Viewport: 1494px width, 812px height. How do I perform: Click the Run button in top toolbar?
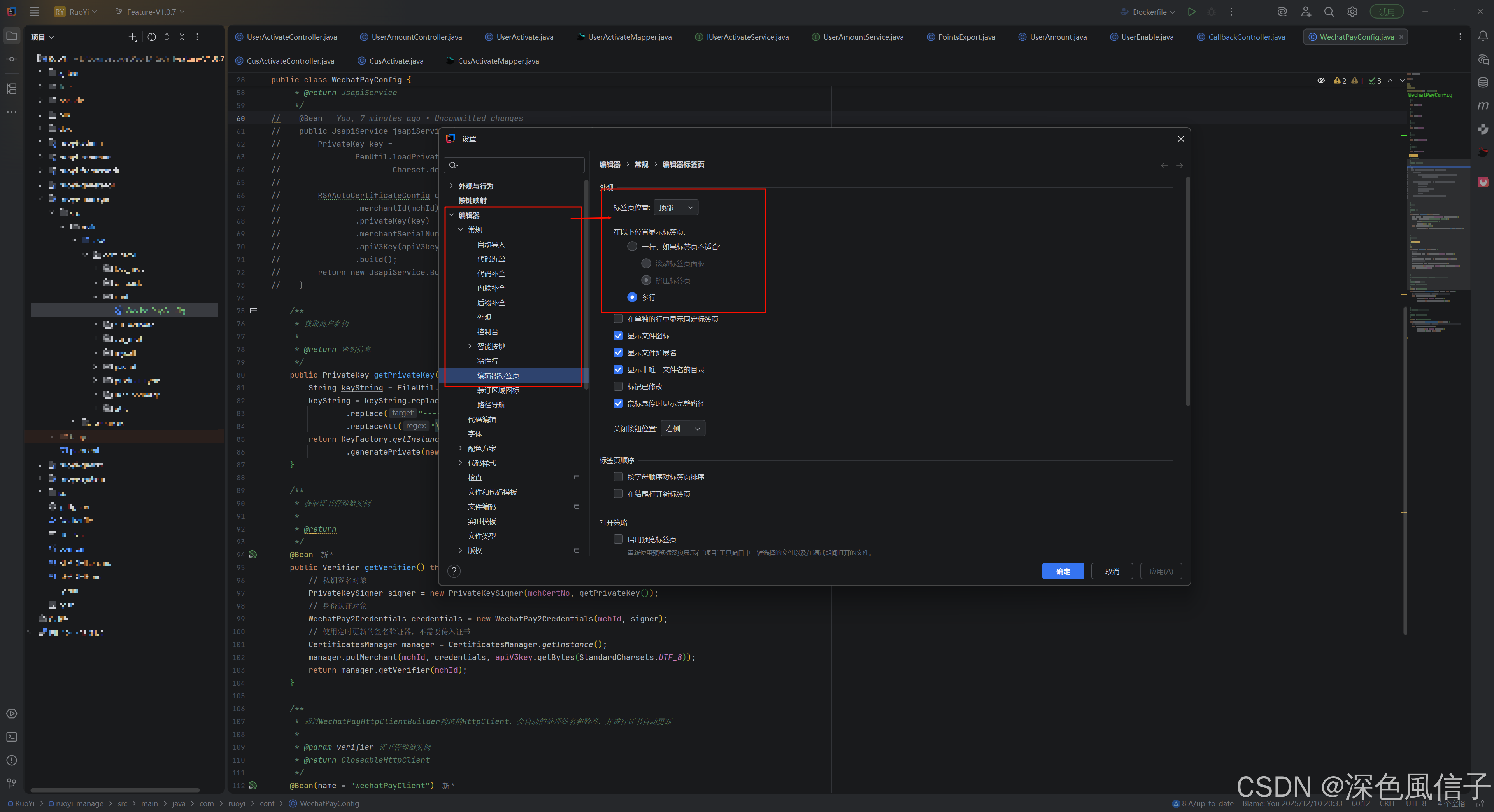click(1191, 12)
